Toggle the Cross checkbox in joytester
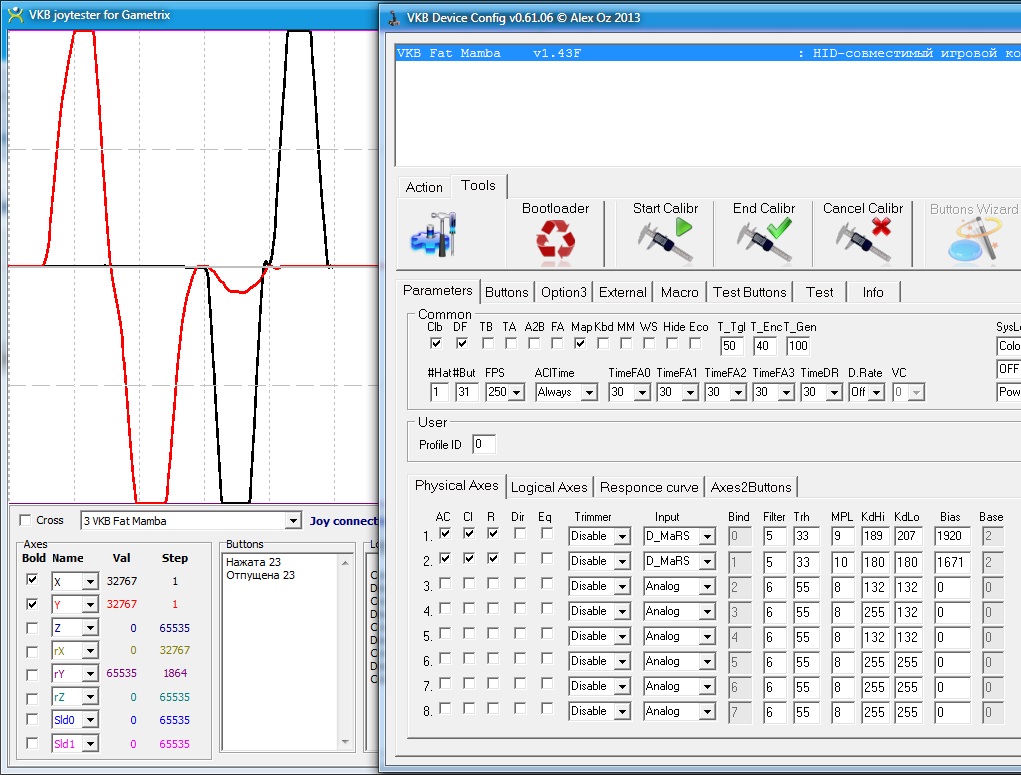 tap(25, 520)
